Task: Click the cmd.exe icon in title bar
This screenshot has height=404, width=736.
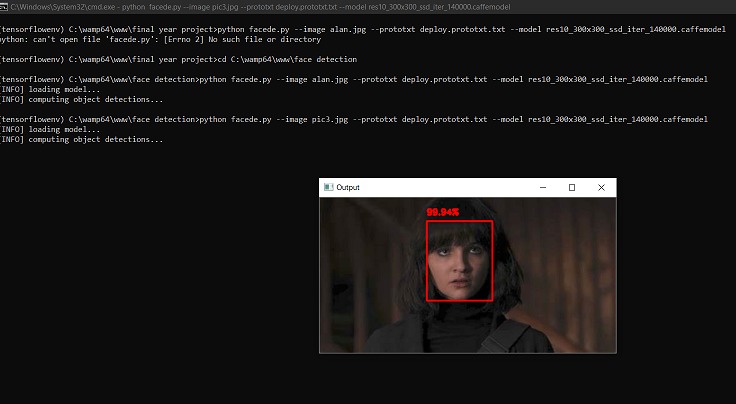Action: coord(3,7)
